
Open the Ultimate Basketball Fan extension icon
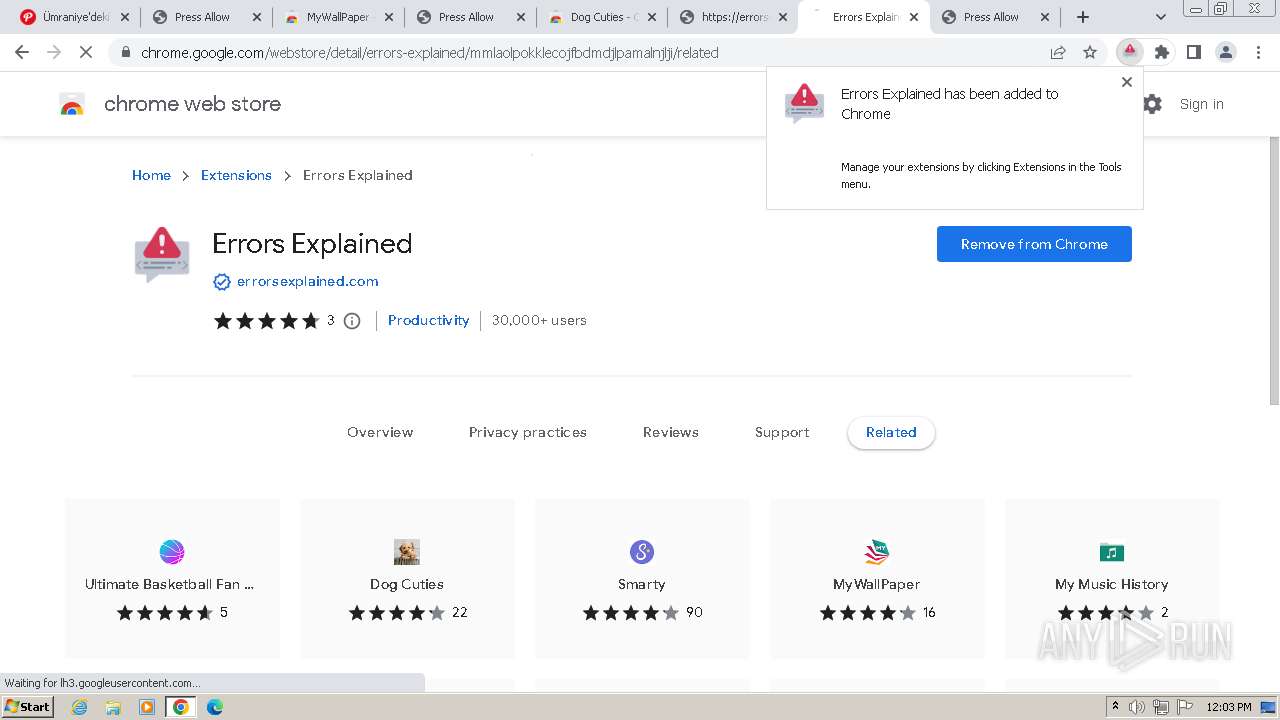[x=172, y=552]
